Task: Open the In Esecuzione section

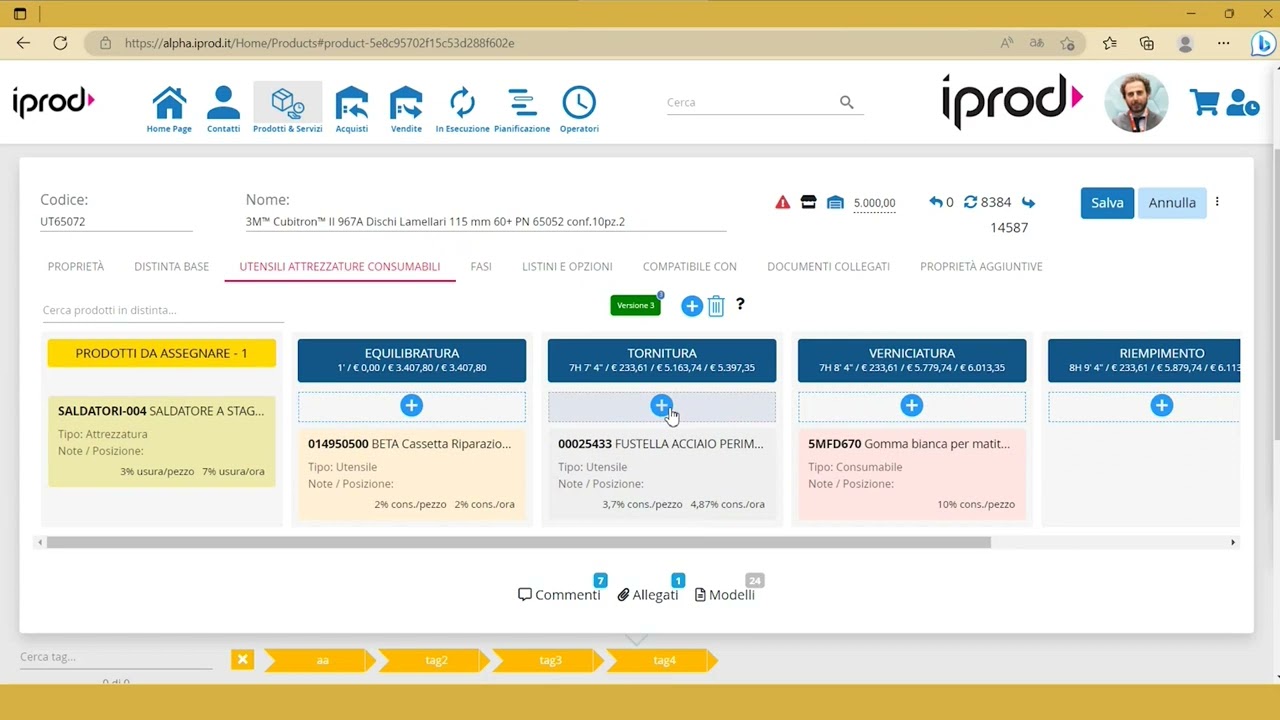Action: [462, 109]
